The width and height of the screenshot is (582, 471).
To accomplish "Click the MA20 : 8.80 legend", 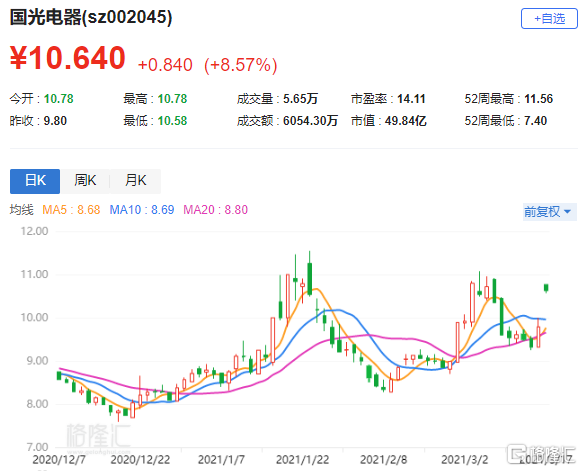I will (x=216, y=210).
